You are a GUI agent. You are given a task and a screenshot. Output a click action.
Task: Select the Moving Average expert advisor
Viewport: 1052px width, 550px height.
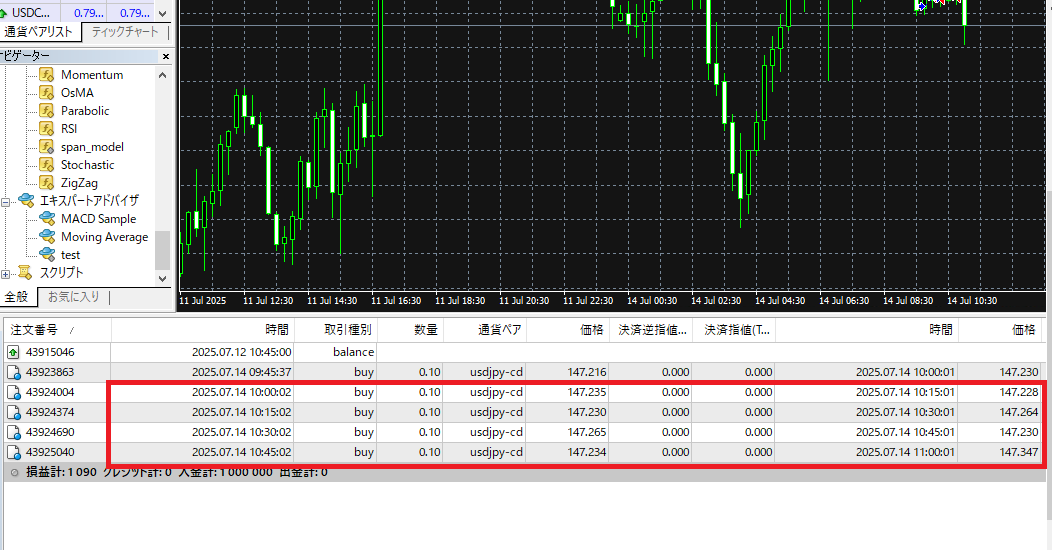tap(104, 237)
